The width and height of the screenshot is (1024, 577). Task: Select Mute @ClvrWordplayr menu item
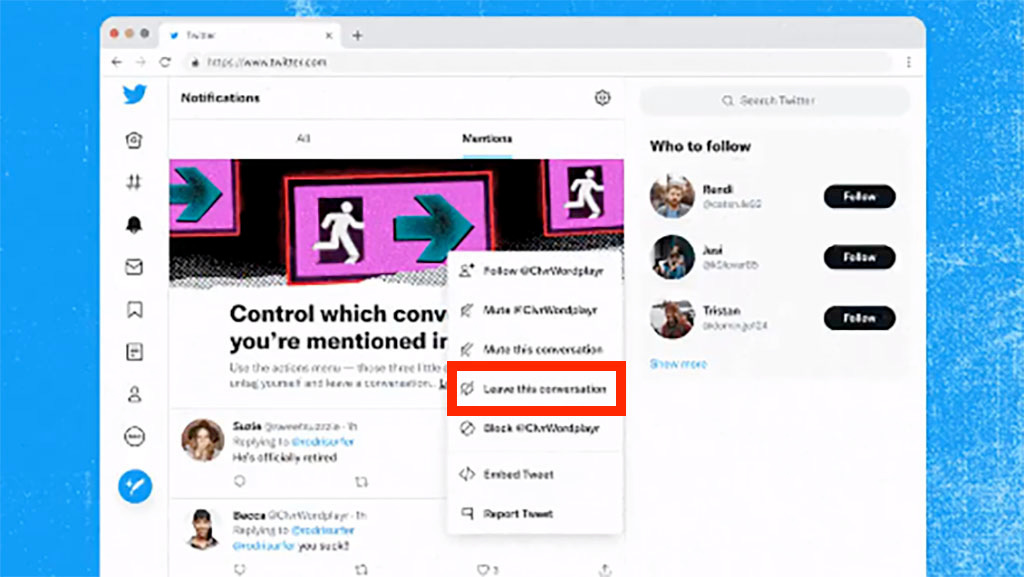coord(535,310)
